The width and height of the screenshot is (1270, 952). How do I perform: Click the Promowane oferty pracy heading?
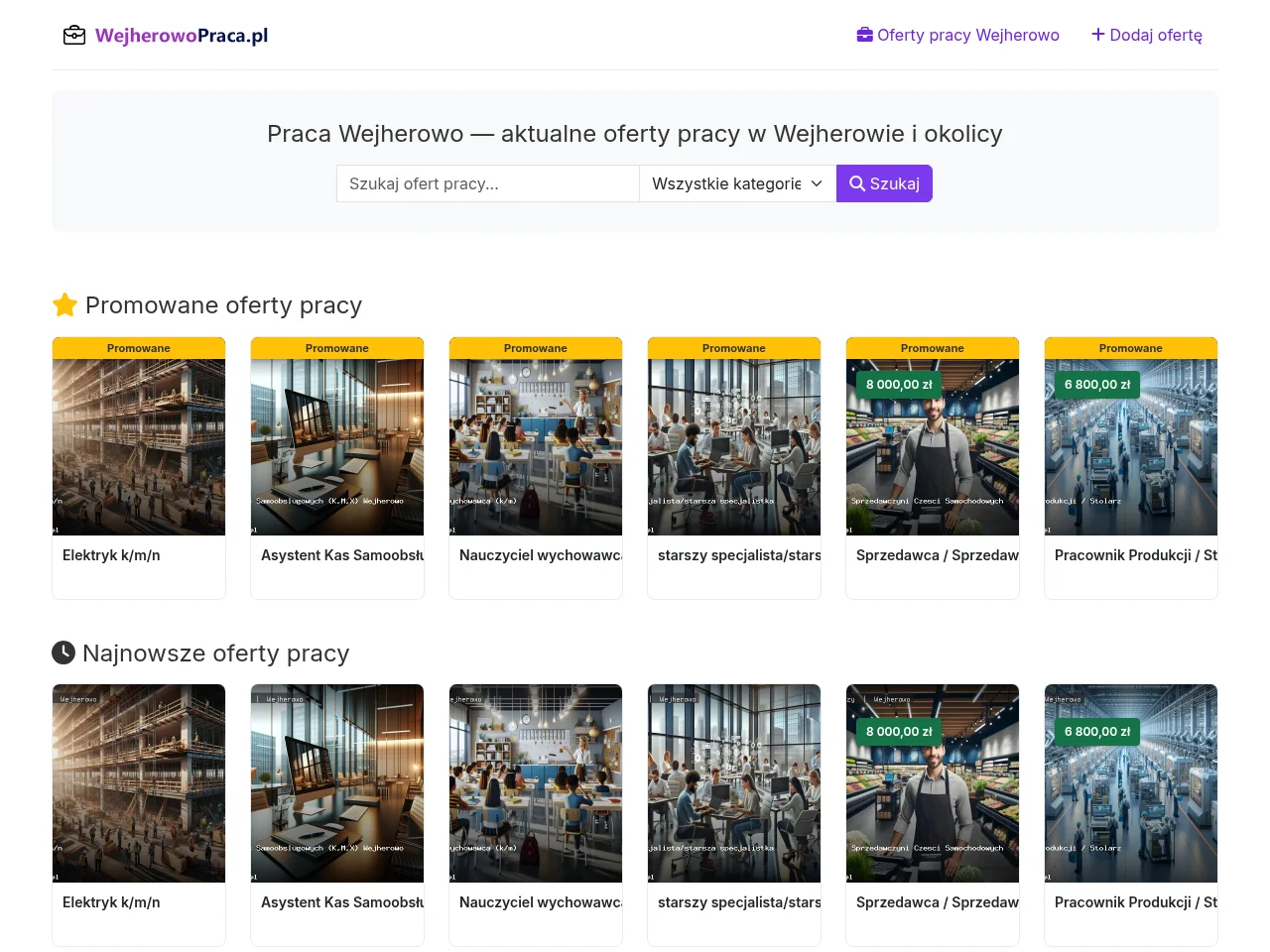pos(207,305)
